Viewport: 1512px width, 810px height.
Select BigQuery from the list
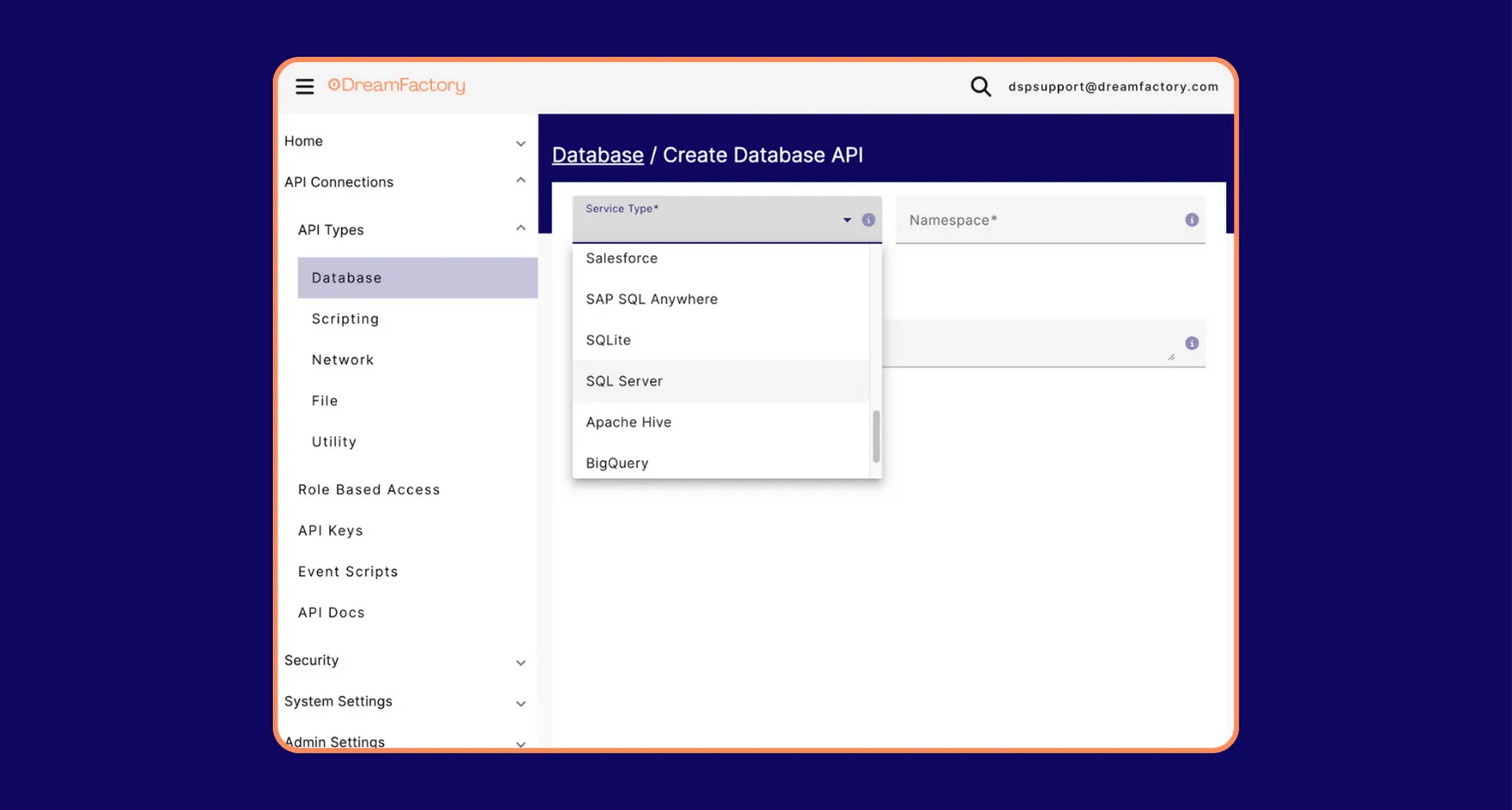[x=721, y=462]
